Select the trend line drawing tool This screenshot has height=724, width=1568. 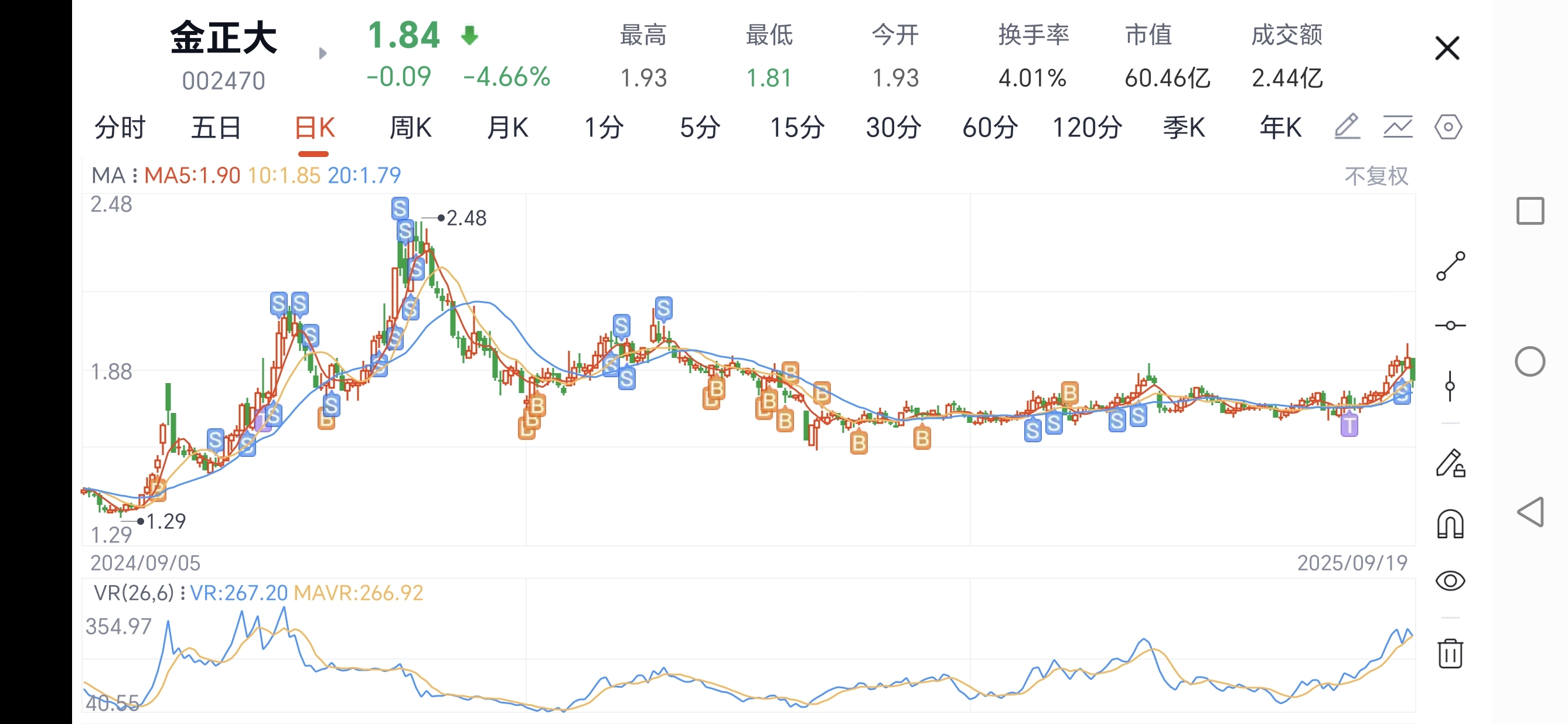pyautogui.click(x=1451, y=266)
